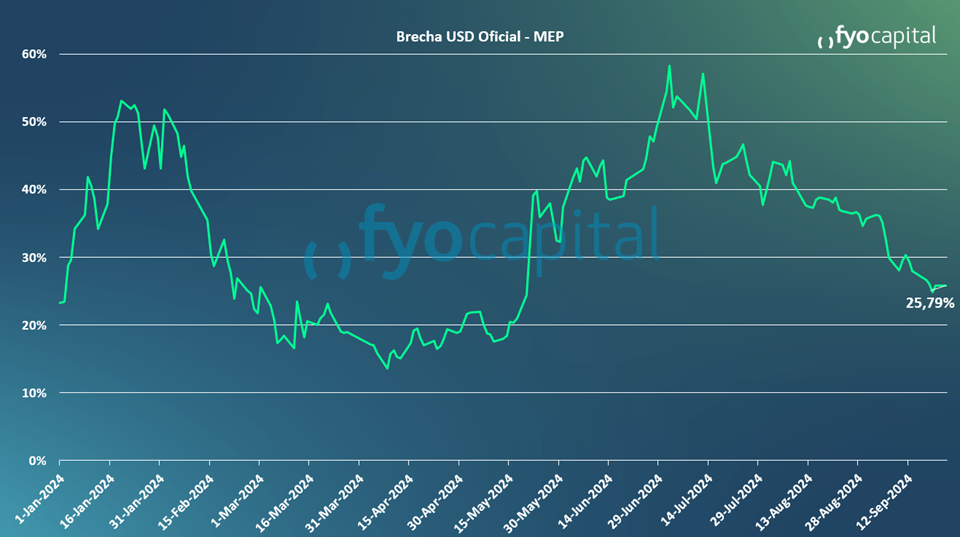Click the 25,79% final value label

929,302
